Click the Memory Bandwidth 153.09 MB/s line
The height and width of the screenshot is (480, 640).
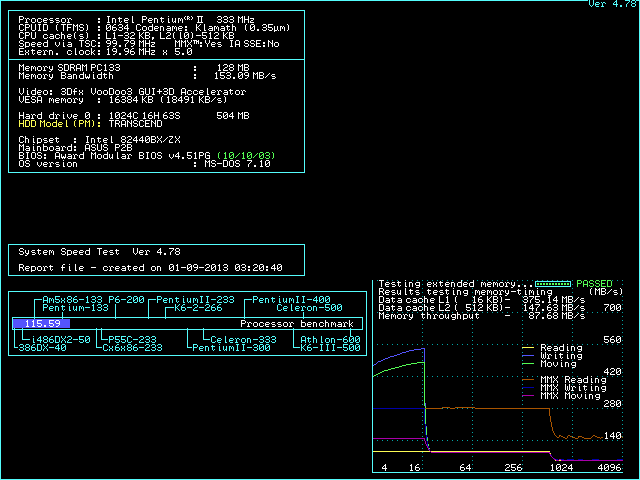[147, 76]
